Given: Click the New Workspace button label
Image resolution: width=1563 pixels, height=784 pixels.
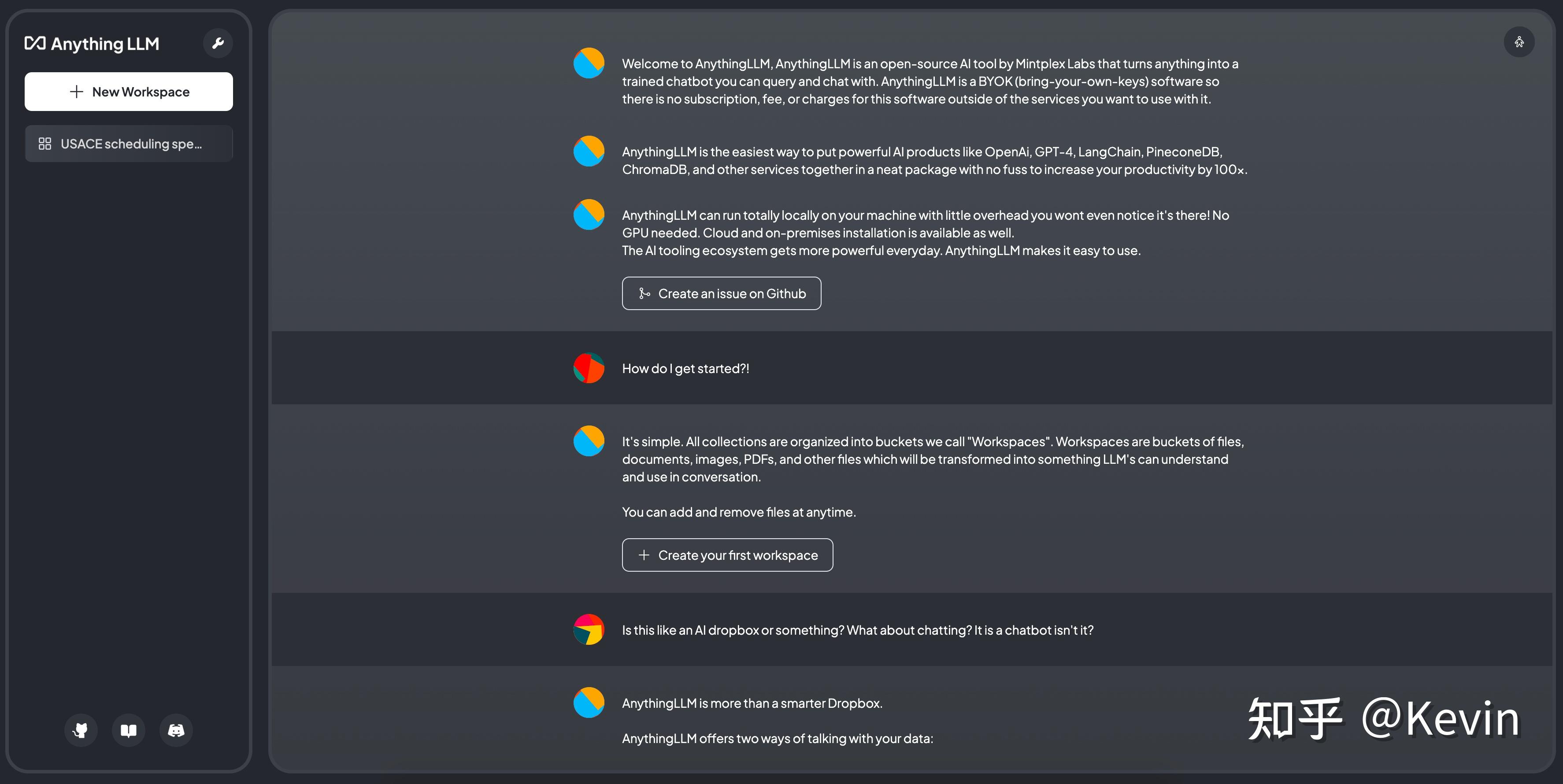Looking at the screenshot, I should [x=141, y=92].
